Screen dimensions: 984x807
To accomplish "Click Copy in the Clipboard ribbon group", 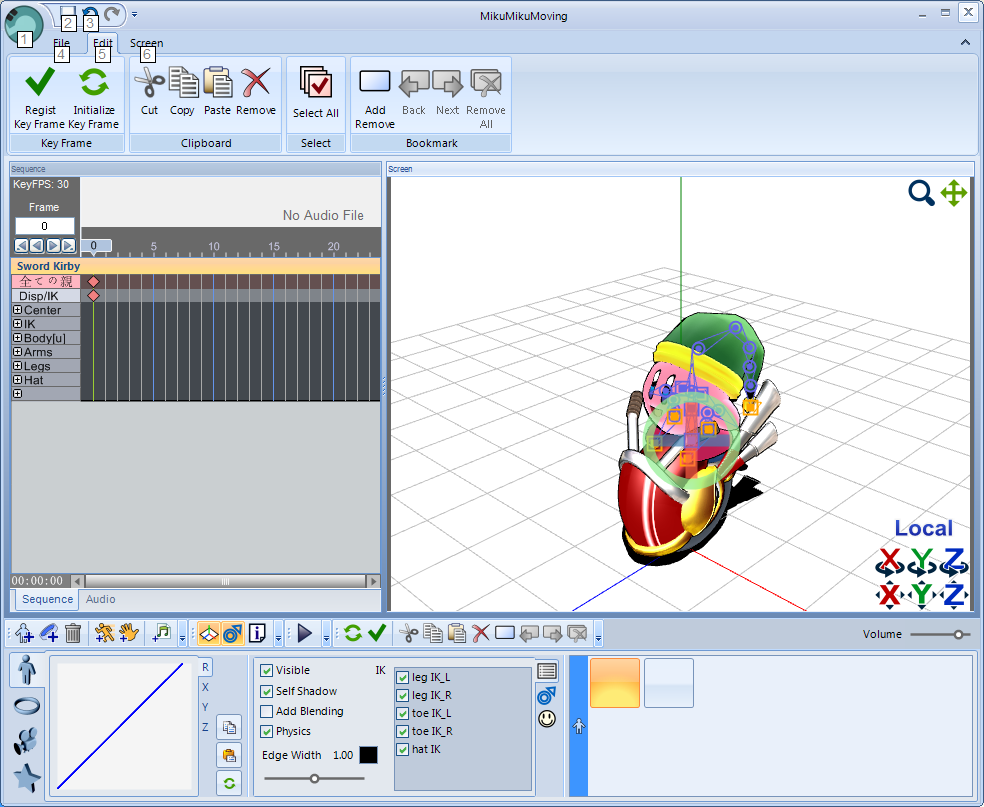I will [x=182, y=92].
